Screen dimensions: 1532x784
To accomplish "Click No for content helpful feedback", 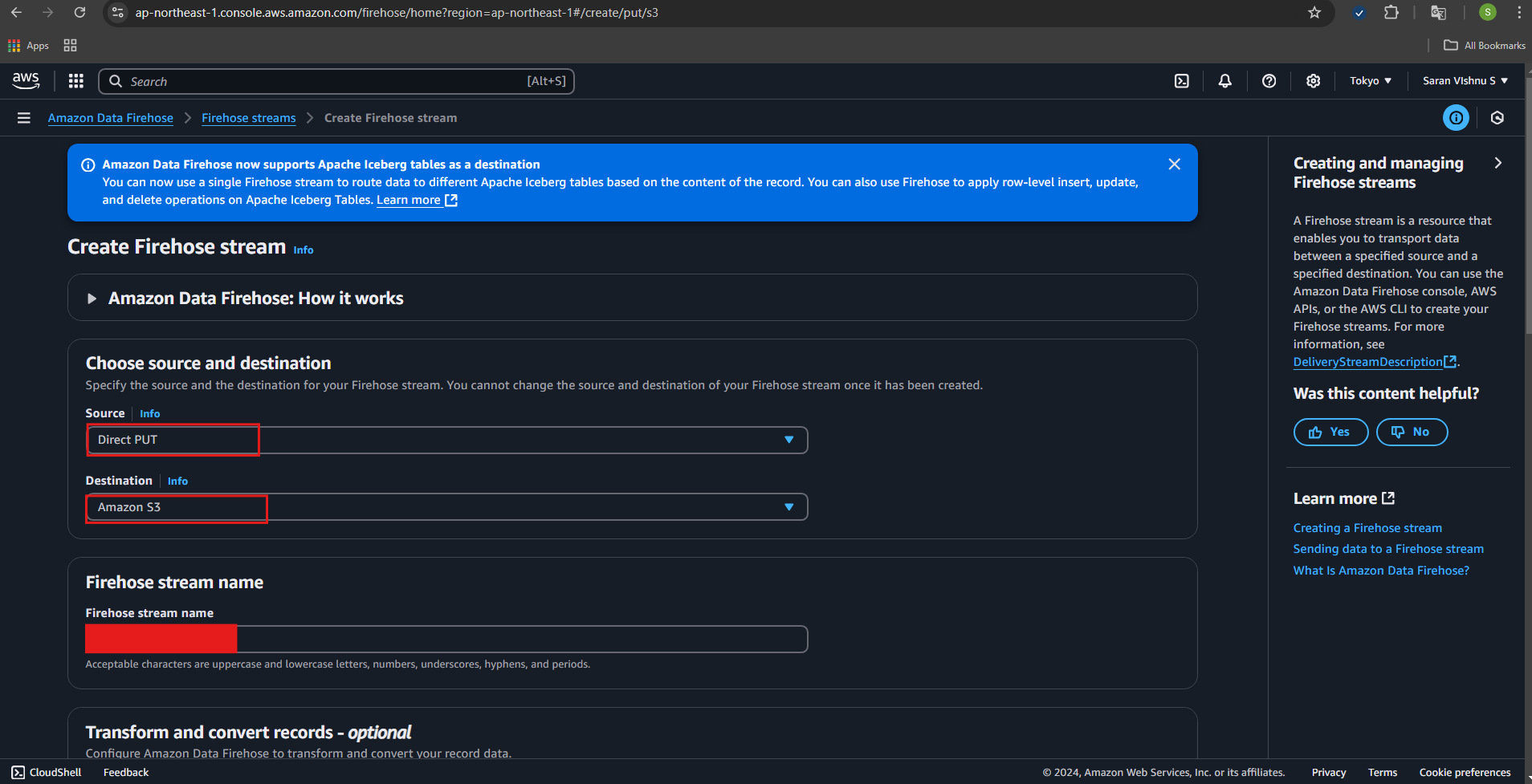I will [x=1411, y=432].
